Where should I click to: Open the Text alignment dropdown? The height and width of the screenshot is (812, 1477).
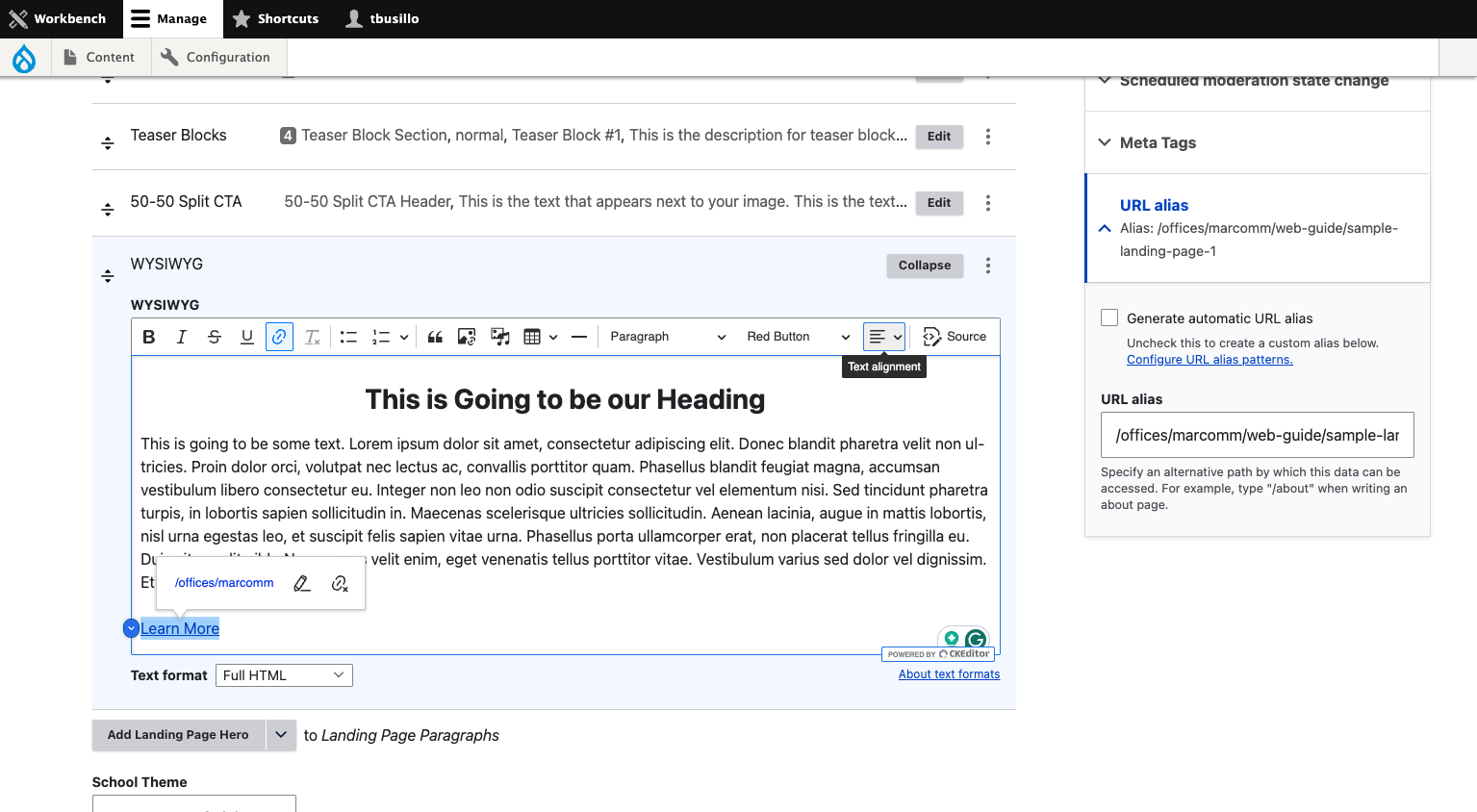884,337
